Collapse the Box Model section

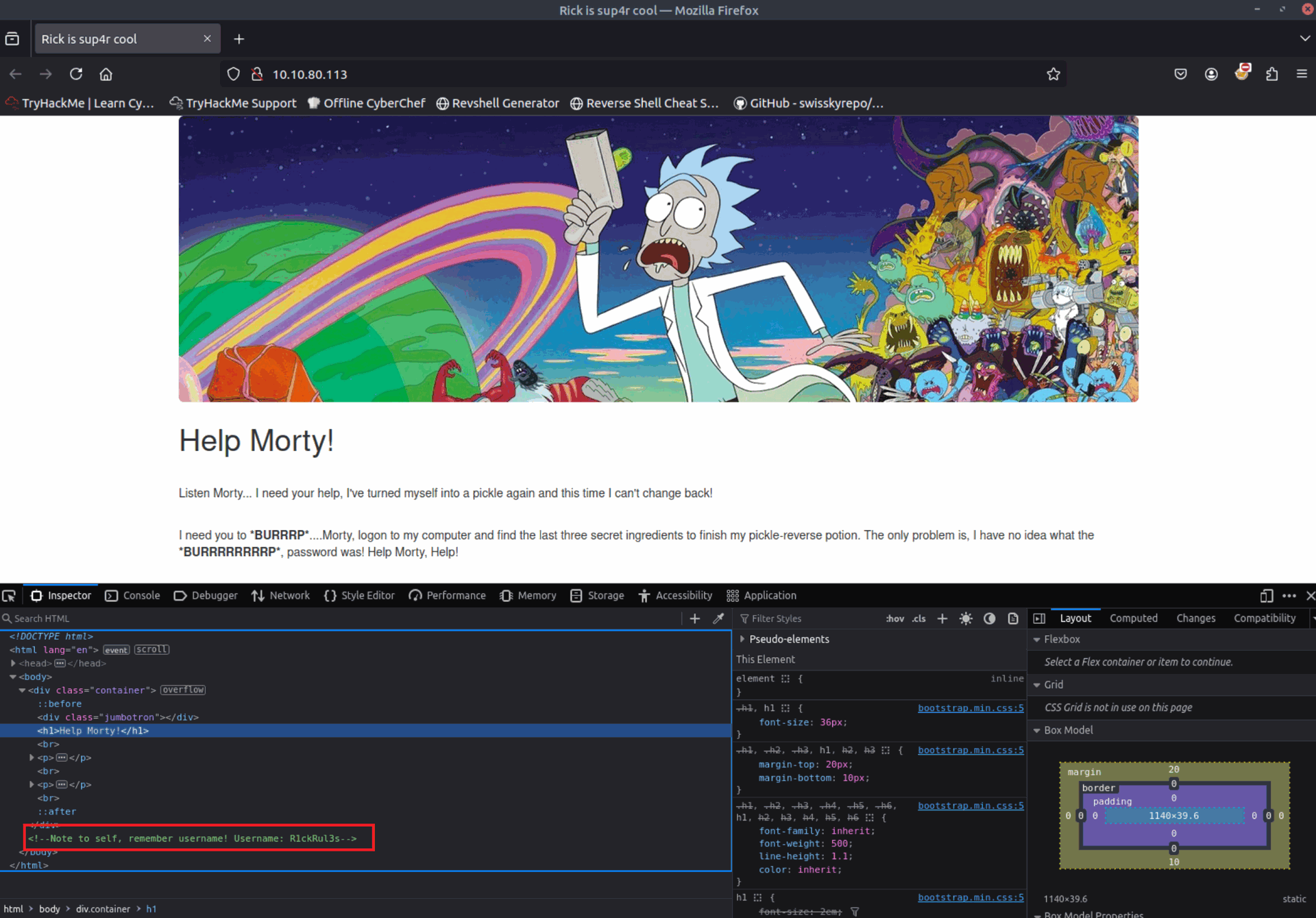point(1037,731)
